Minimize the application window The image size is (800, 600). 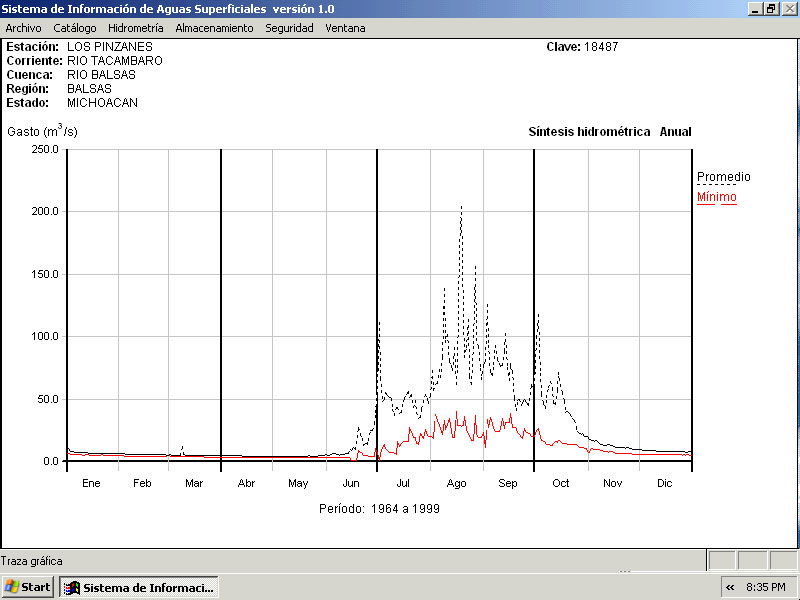755,8
